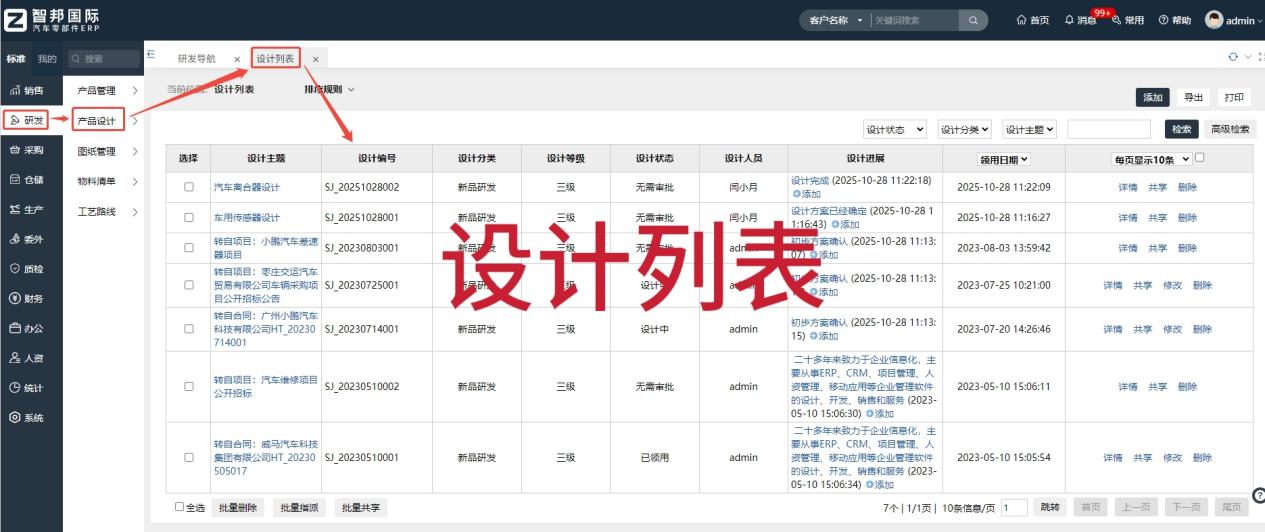Click the 导出 export button
Image resolution: width=1265 pixels, height=532 pixels.
pyautogui.click(x=1194, y=97)
